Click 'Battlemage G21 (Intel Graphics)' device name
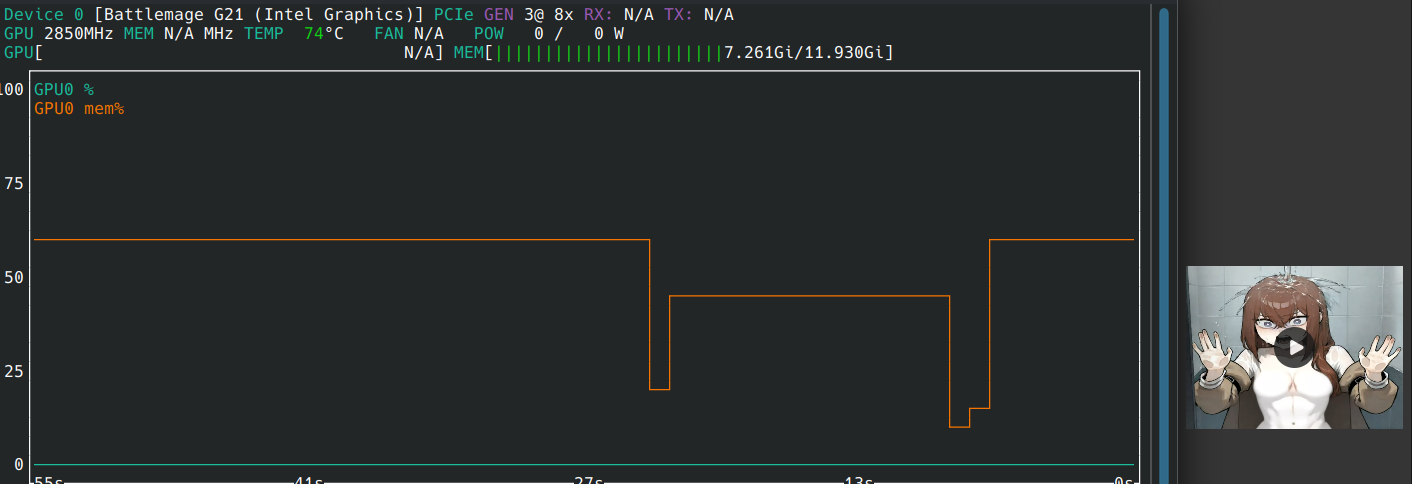 click(x=259, y=14)
